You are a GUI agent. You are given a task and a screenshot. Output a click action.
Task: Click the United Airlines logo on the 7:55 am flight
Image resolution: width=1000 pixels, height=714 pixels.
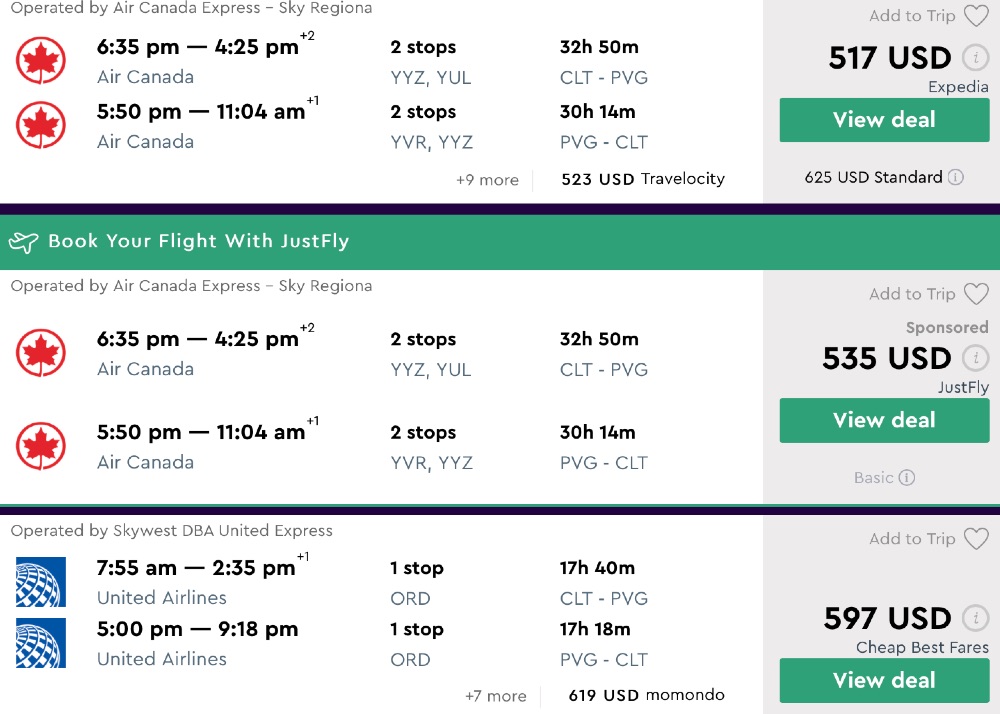coord(41,582)
